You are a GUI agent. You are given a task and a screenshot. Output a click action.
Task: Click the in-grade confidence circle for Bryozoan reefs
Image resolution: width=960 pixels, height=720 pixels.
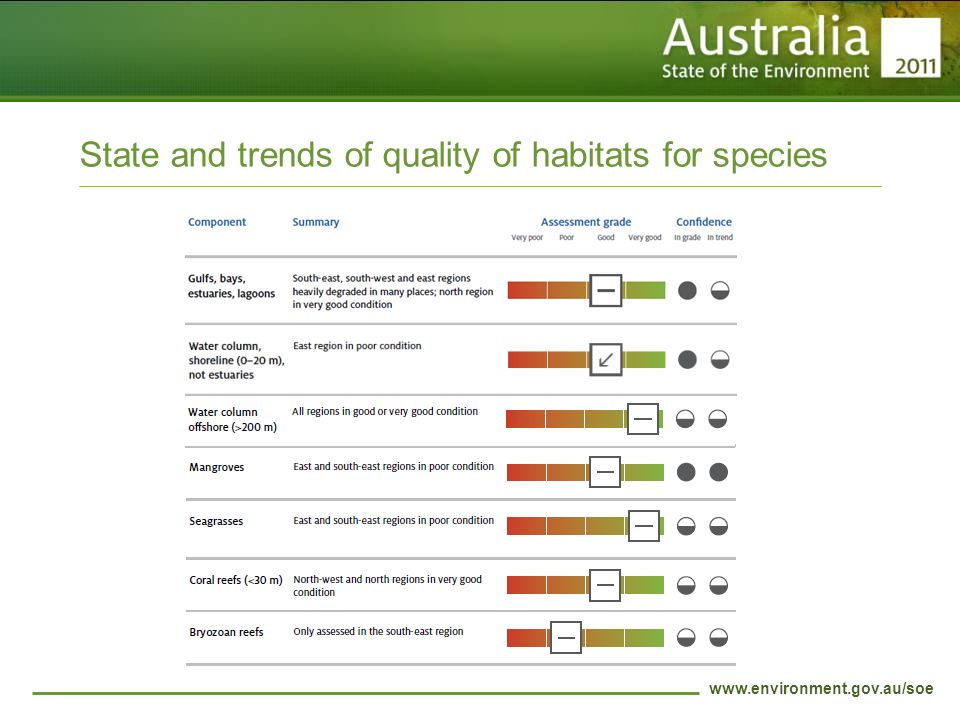(x=686, y=637)
